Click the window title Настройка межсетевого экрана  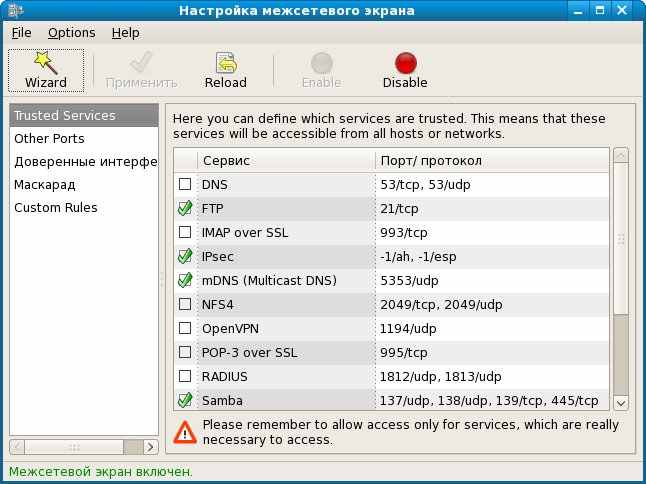click(x=297, y=10)
